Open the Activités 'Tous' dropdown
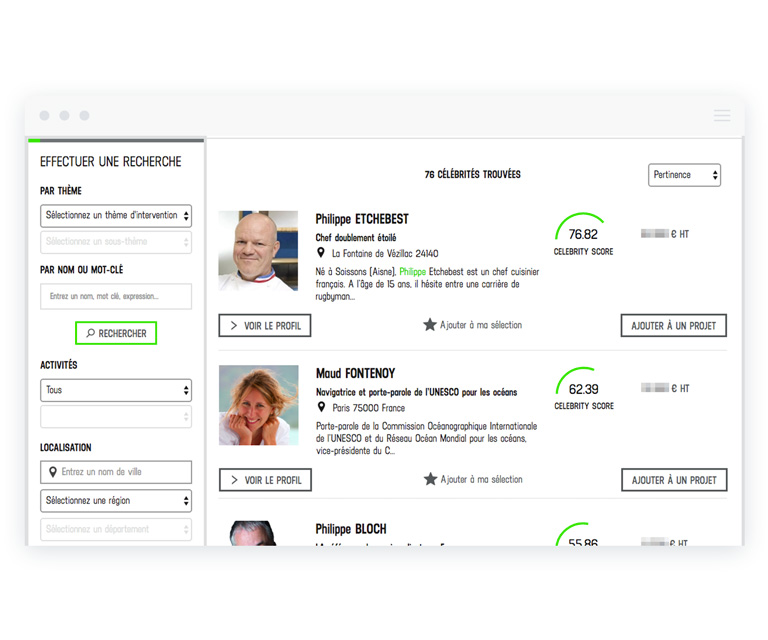Screen dimensions: 768x640 [x=116, y=390]
